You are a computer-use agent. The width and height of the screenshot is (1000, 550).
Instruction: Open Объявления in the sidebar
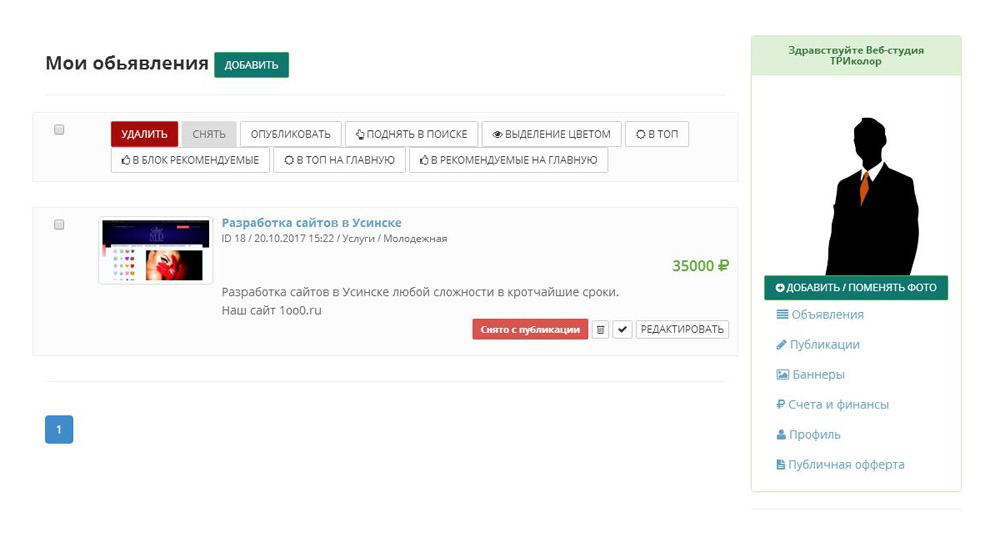click(x=820, y=315)
